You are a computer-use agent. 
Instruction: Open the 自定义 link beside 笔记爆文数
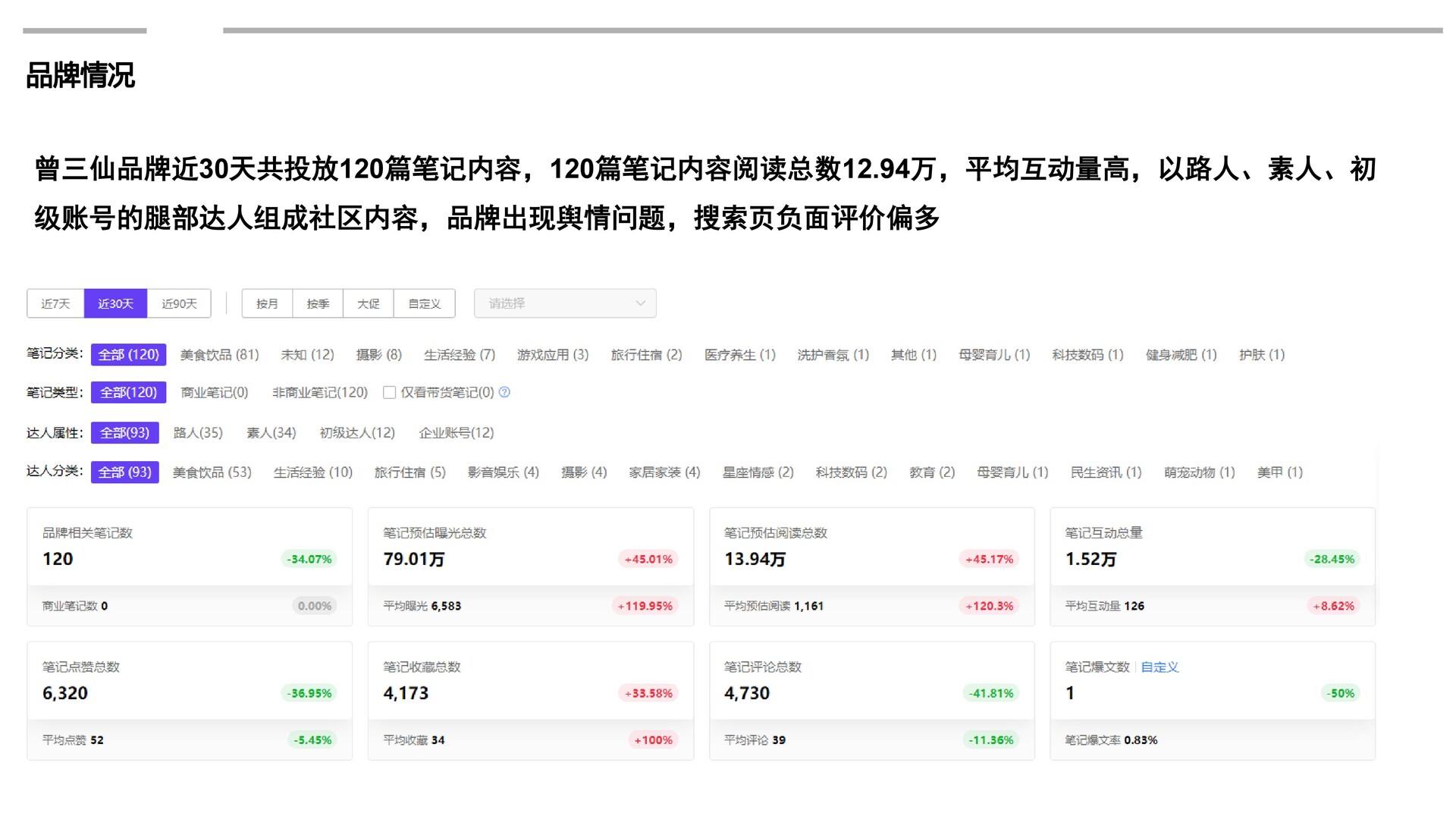coord(1159,667)
